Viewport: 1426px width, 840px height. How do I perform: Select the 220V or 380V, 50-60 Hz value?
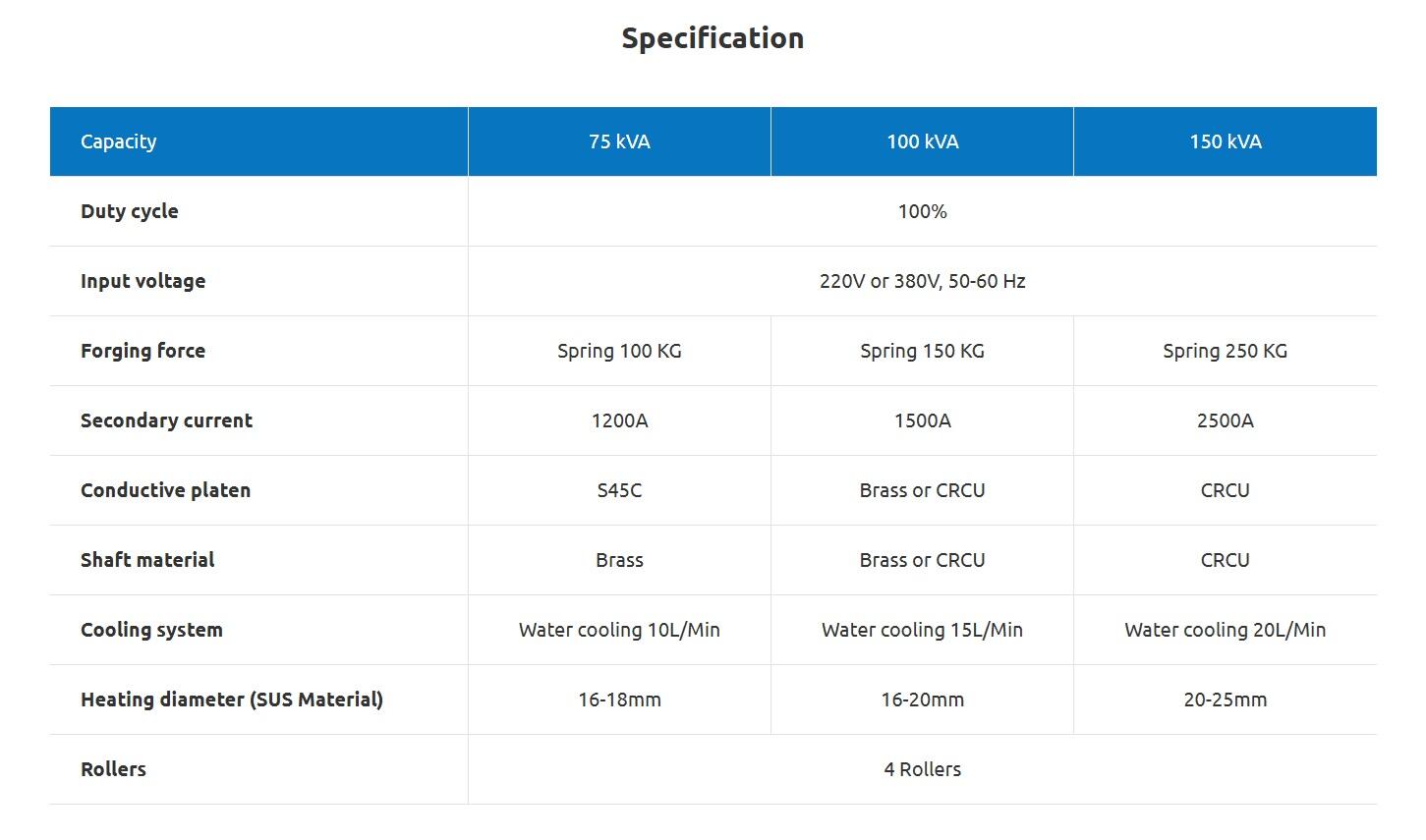(x=922, y=281)
